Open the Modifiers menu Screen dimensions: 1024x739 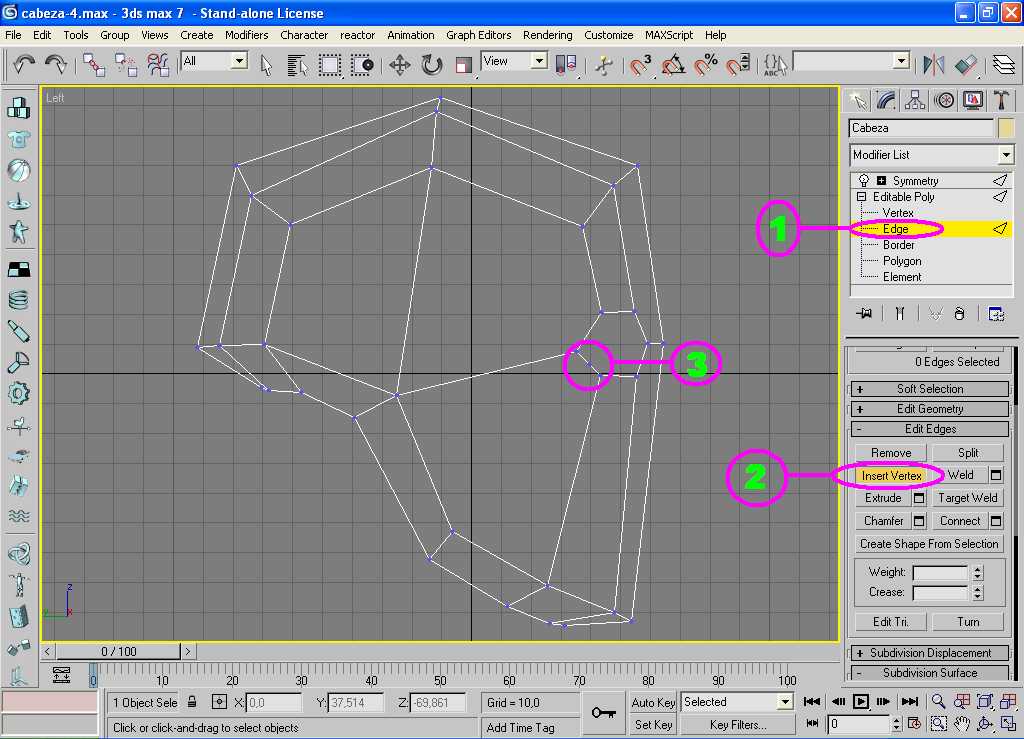(x=246, y=35)
